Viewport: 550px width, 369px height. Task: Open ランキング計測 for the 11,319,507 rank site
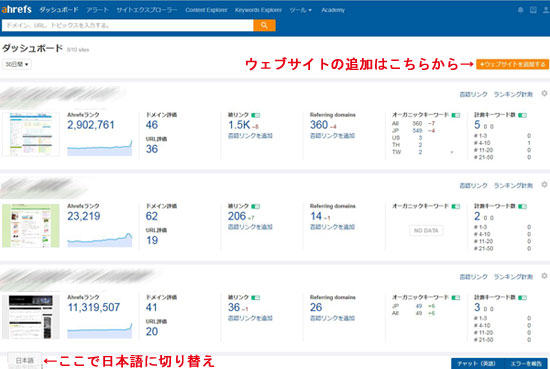coord(513,277)
